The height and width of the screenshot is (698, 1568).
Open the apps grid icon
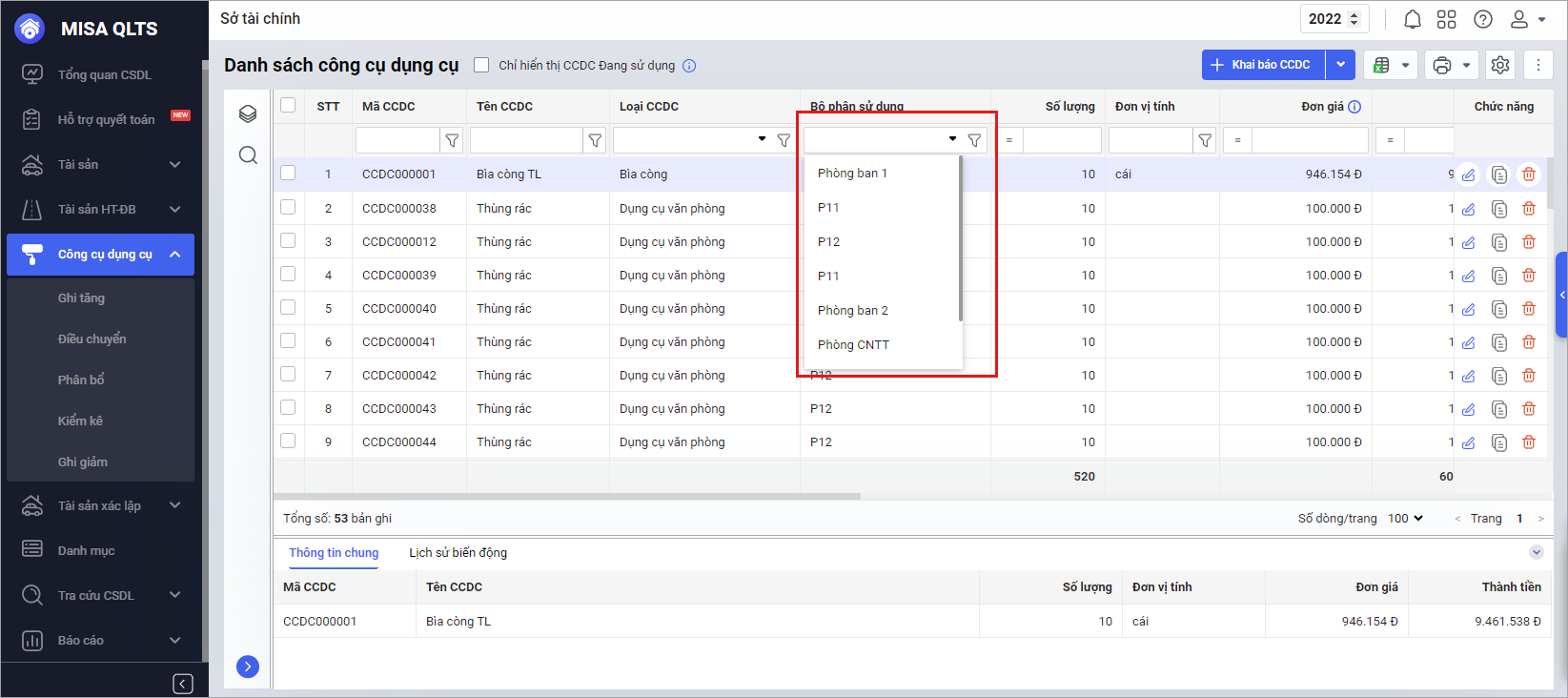point(1446,19)
